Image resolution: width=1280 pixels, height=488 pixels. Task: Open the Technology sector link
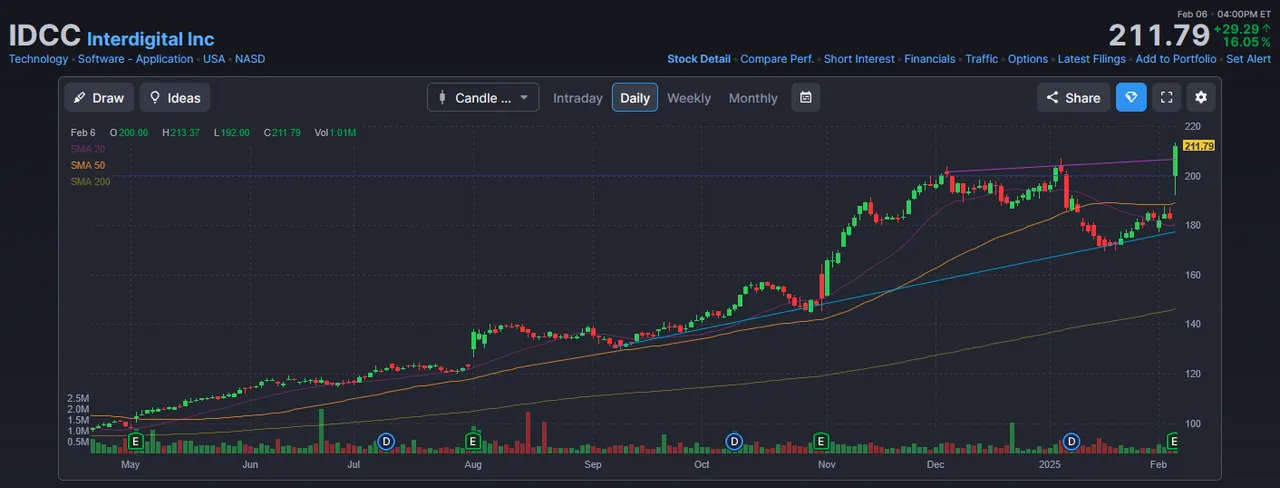click(39, 59)
